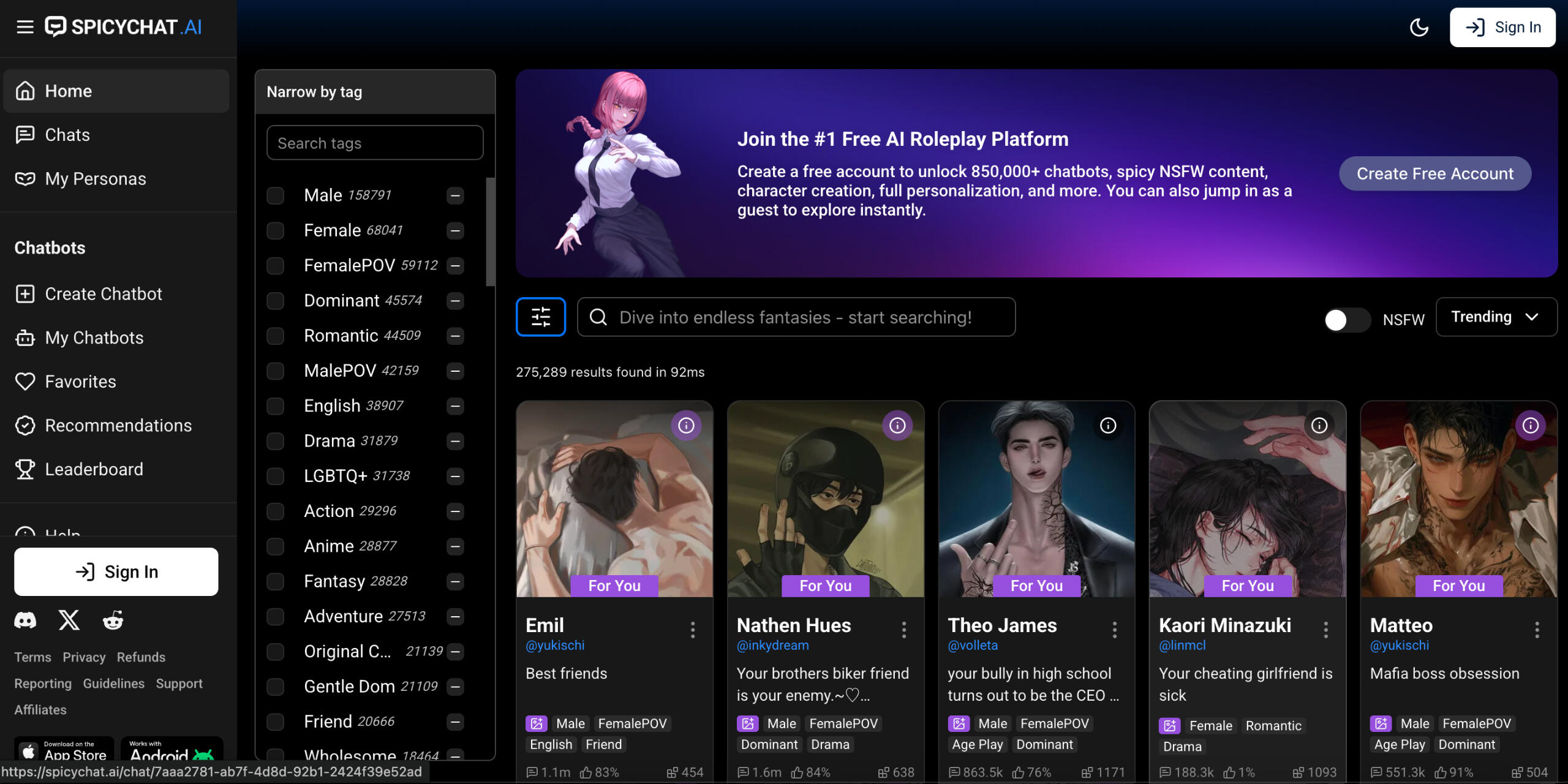This screenshot has width=1568, height=784.
Task: Open the Reddit social icon
Action: pos(113,620)
